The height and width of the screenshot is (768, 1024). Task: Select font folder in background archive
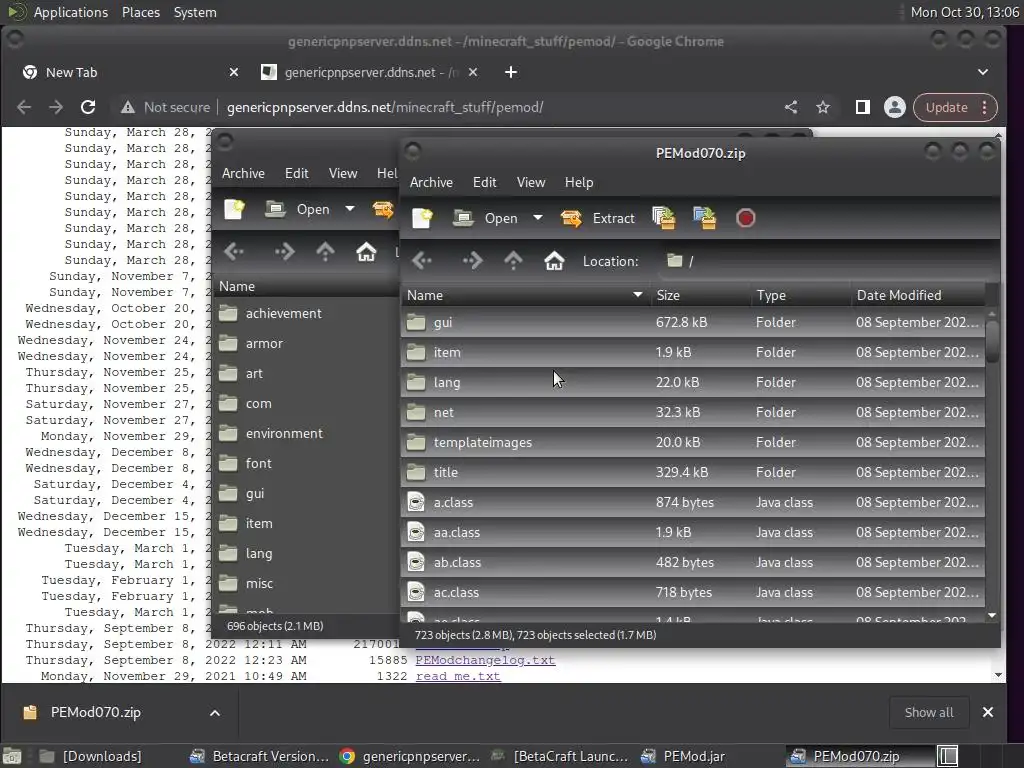tap(306, 464)
